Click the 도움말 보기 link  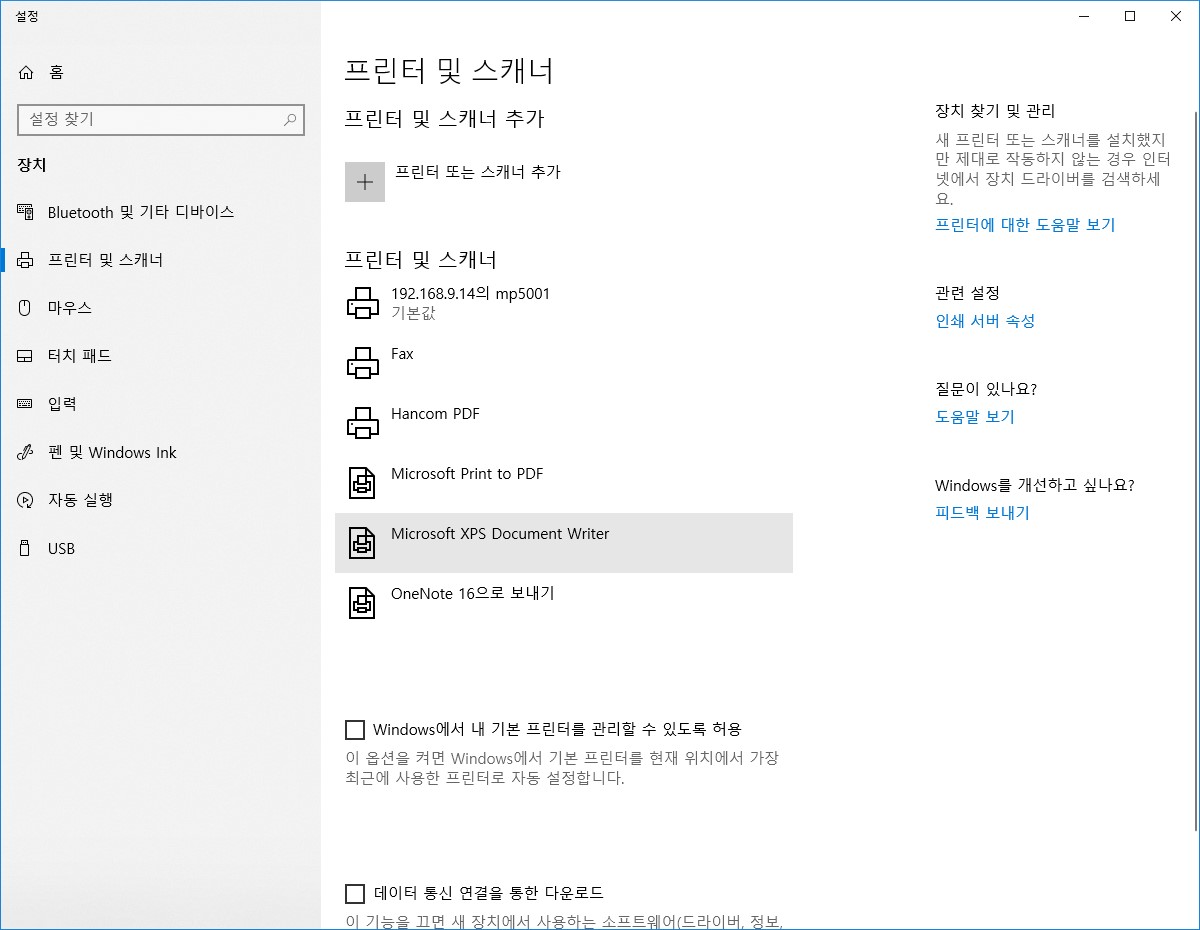pyautogui.click(x=975, y=417)
